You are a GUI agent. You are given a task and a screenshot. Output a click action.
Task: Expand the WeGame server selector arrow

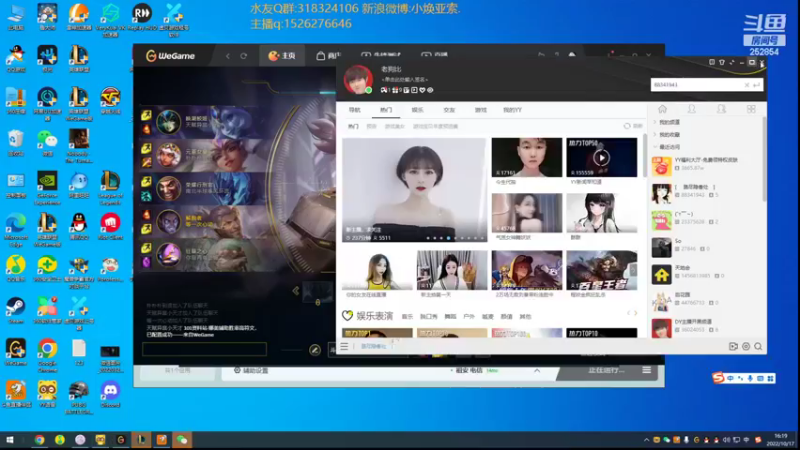click(x=537, y=370)
